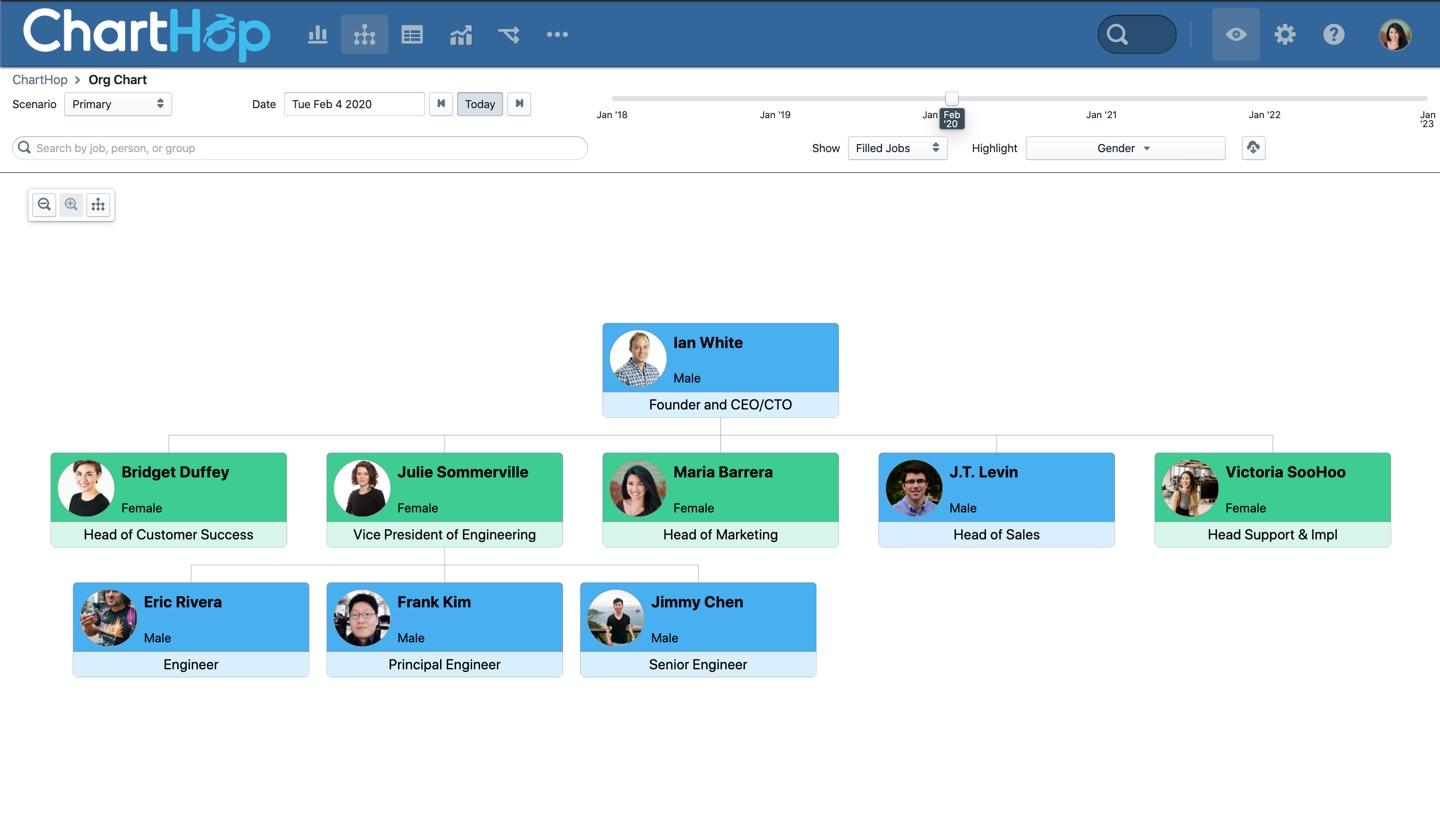Click the search by job or person field

pyautogui.click(x=300, y=148)
